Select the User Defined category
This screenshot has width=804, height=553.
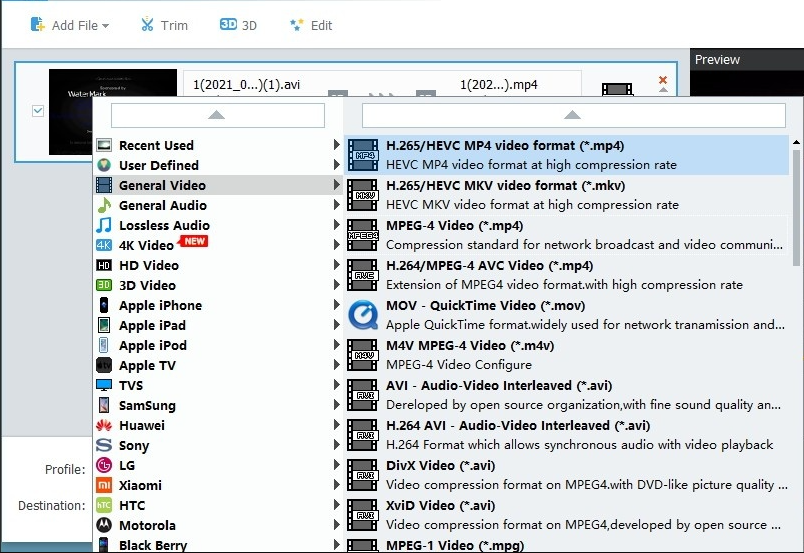pyautogui.click(x=218, y=165)
